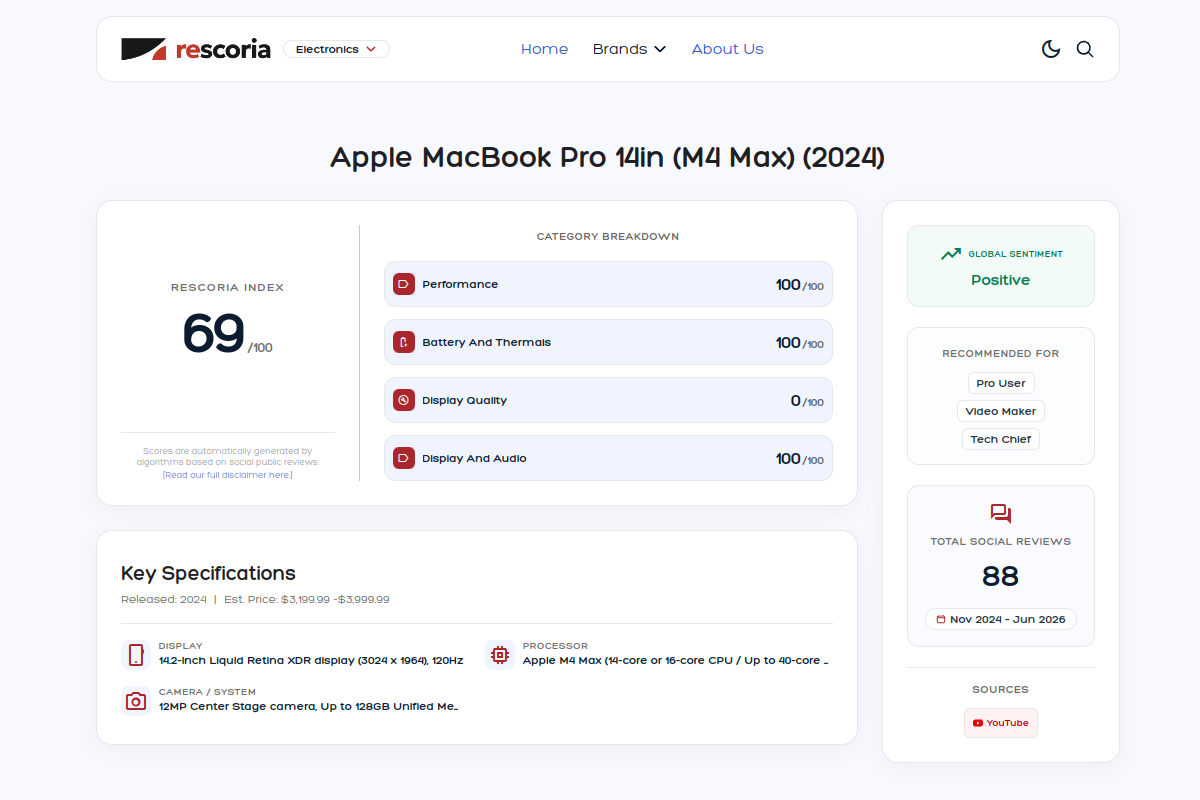
Task: Click the Apple MacBook Pro 14in page title
Action: coord(608,157)
